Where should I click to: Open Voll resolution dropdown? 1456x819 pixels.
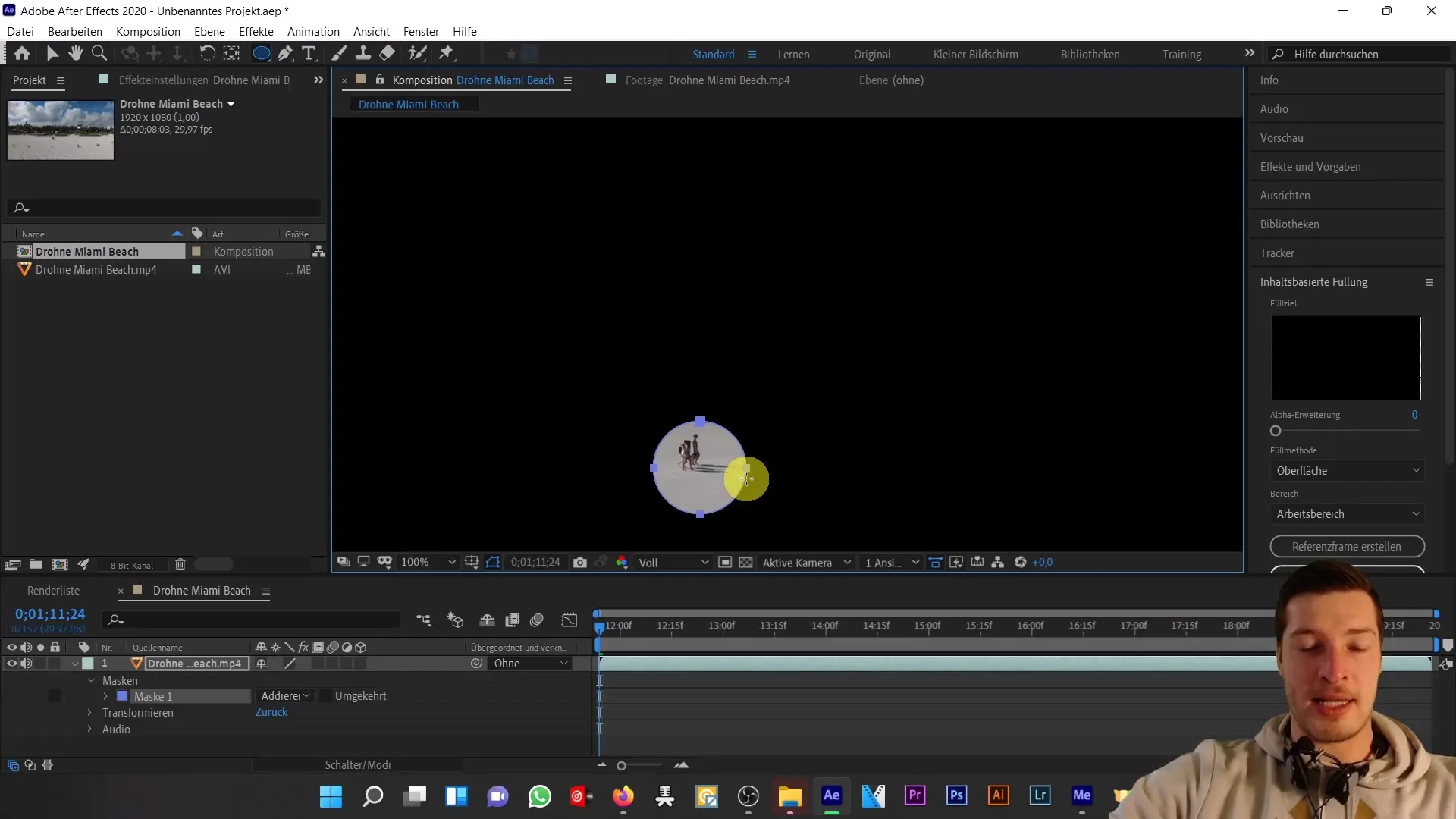tap(673, 562)
